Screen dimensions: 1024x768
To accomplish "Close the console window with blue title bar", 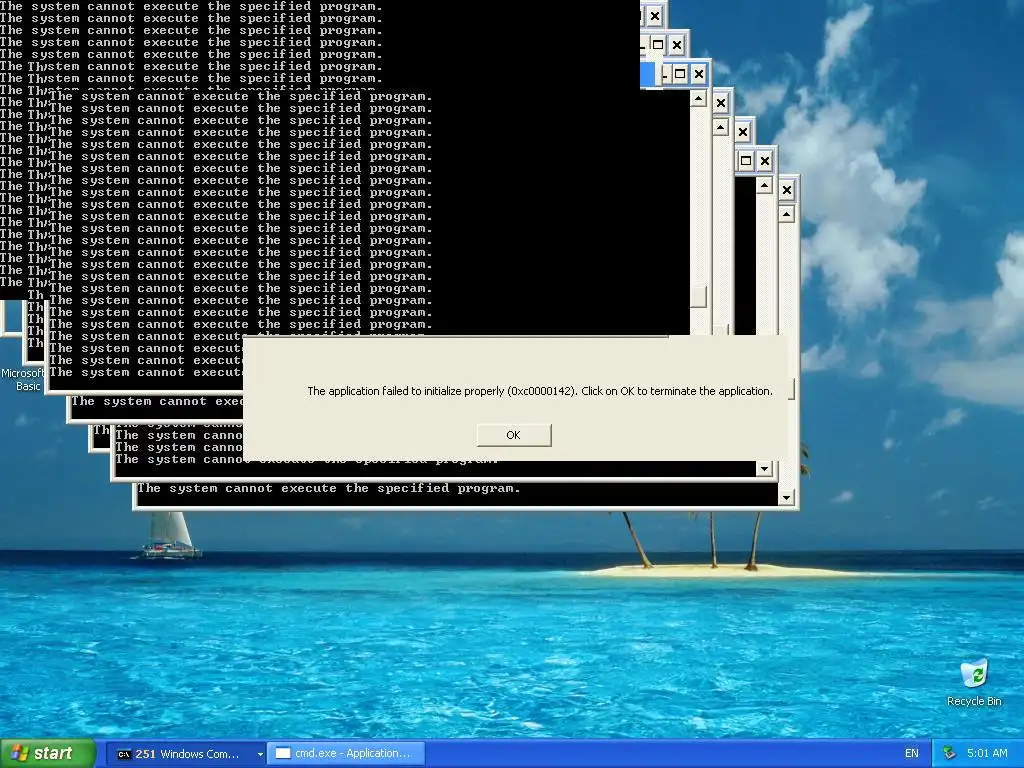I will point(699,74).
